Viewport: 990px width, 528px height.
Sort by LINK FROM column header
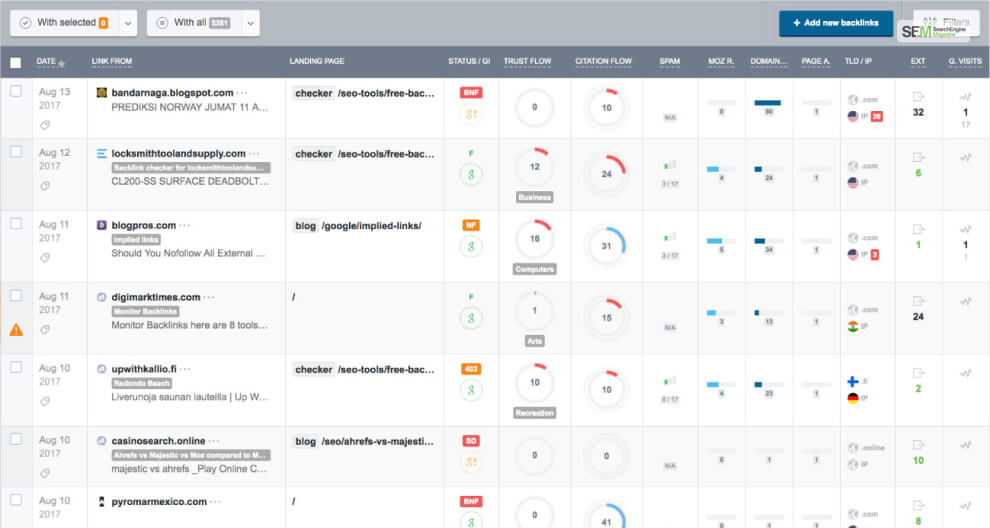[112, 61]
